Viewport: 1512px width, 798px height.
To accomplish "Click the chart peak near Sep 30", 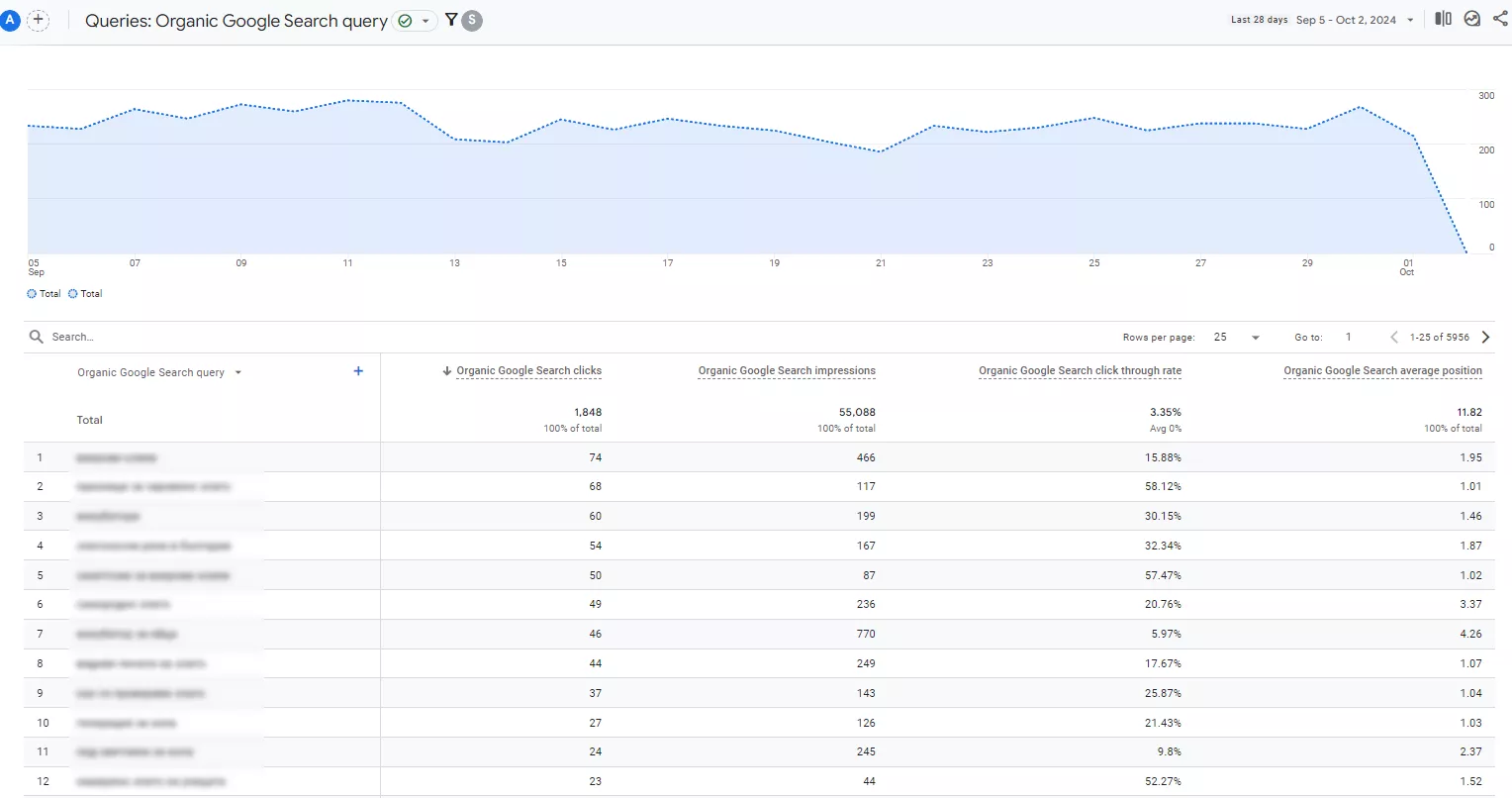I will [1361, 107].
